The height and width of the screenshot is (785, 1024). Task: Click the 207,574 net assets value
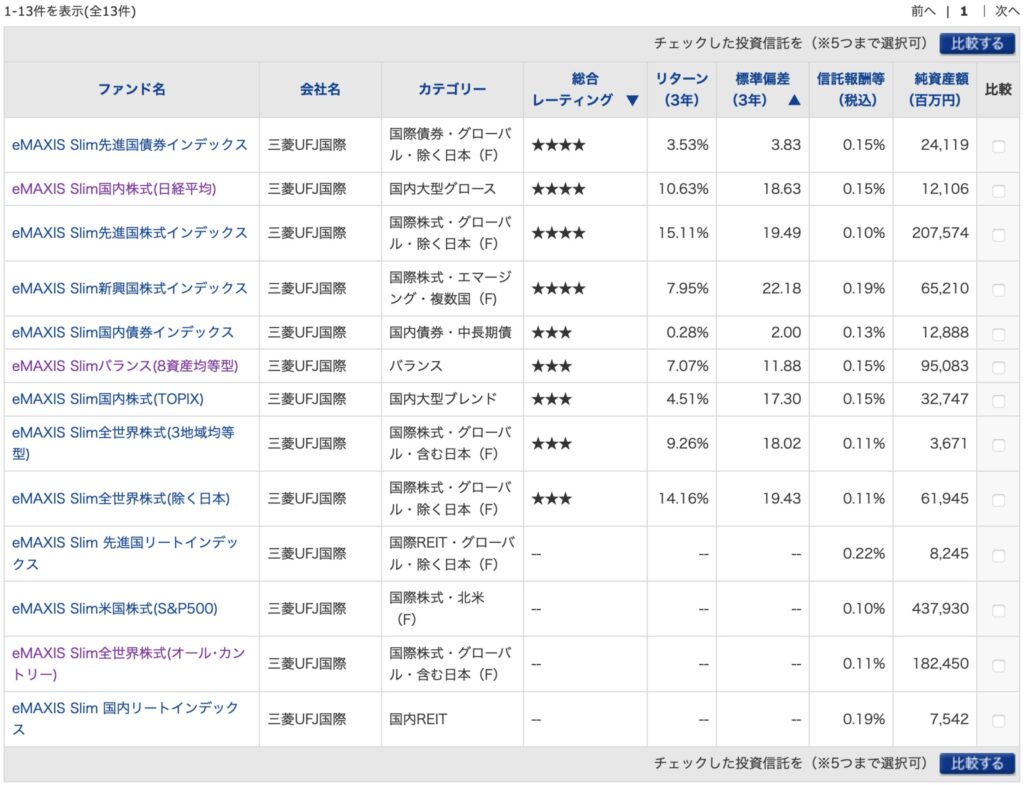[x=940, y=233]
